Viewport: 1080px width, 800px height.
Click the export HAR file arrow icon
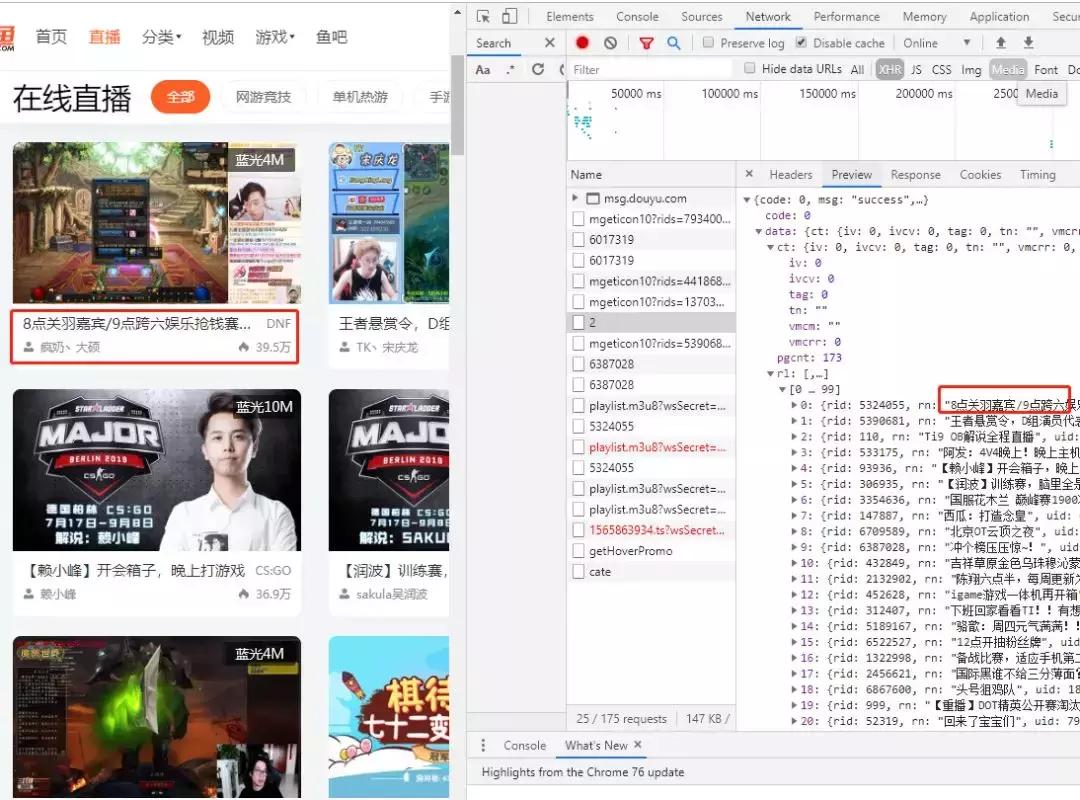click(x=1028, y=43)
